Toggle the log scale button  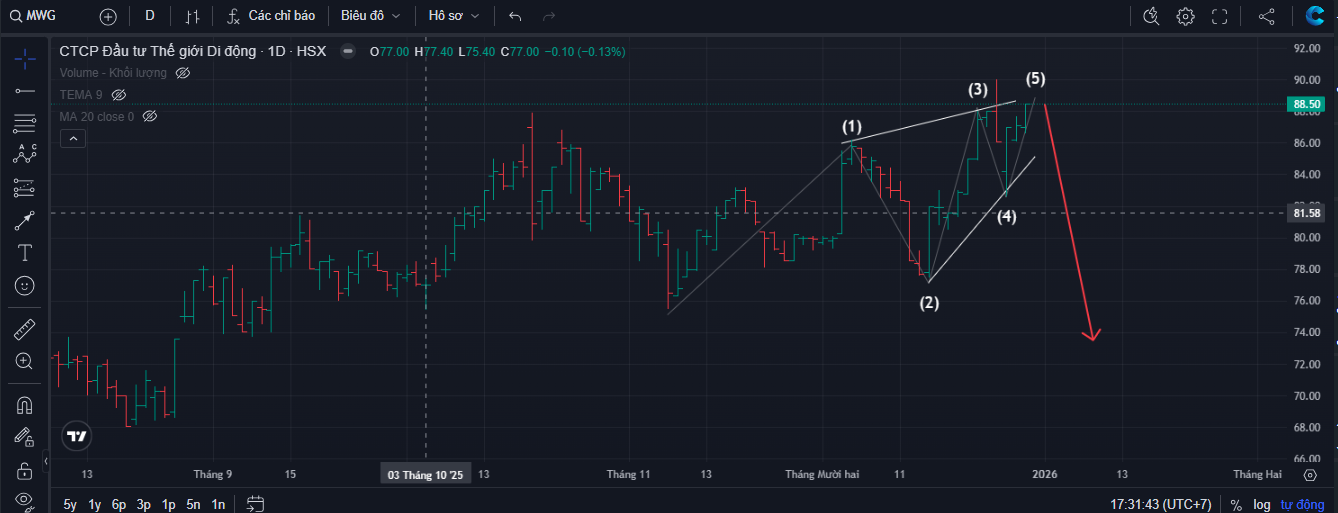click(1262, 505)
